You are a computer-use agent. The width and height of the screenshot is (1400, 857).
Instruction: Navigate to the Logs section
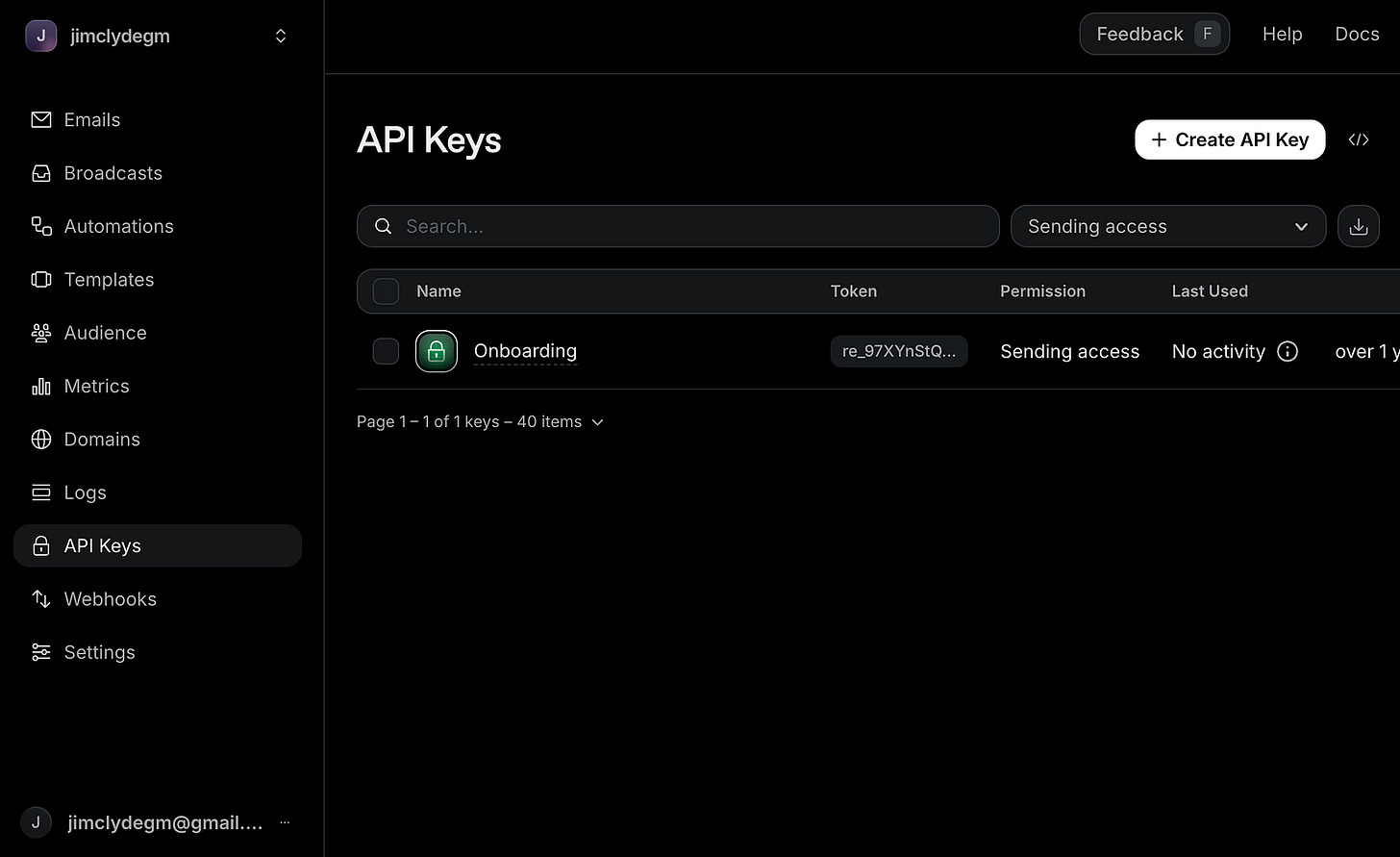click(85, 492)
